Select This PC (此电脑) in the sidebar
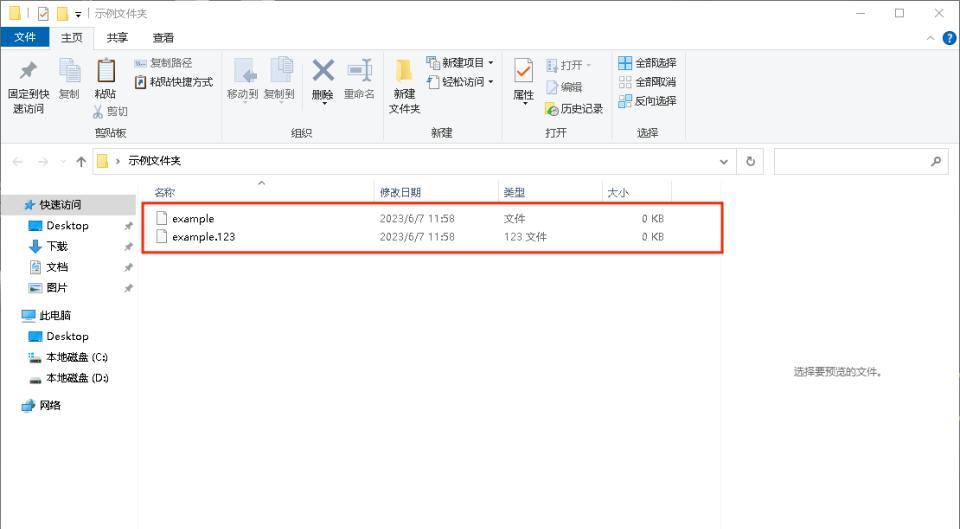Screen dimensions: 960x529 (x=55, y=315)
